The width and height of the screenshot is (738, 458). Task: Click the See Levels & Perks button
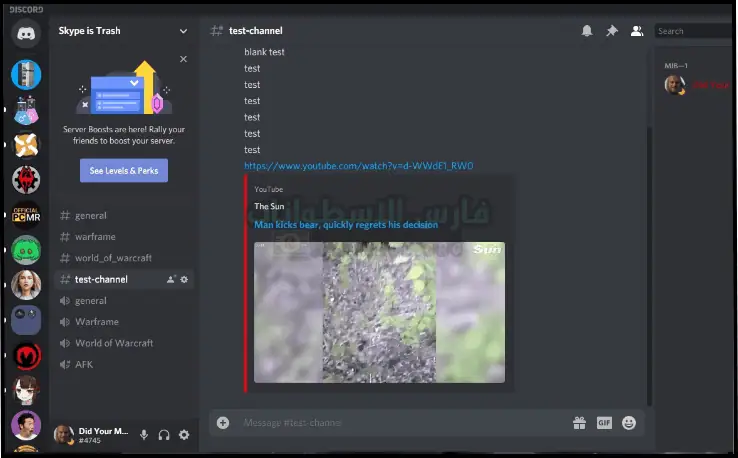[124, 171]
